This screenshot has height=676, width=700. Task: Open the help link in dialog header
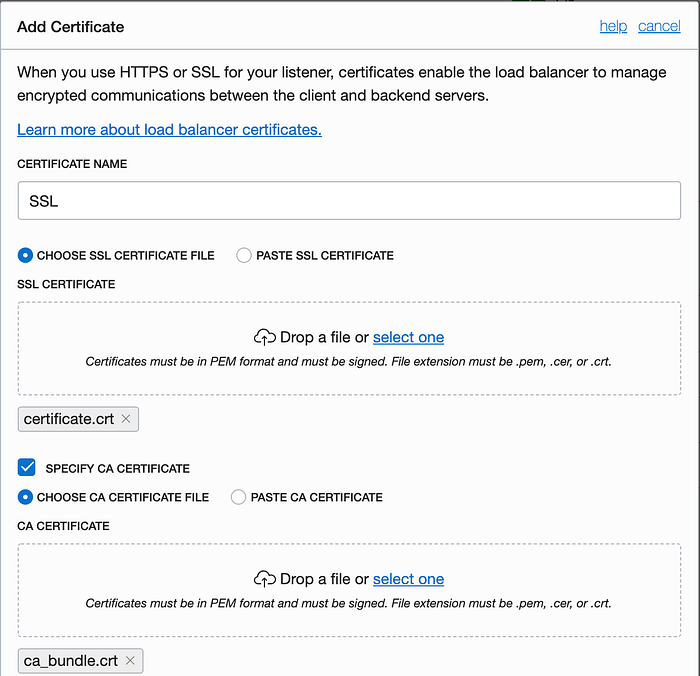point(613,26)
